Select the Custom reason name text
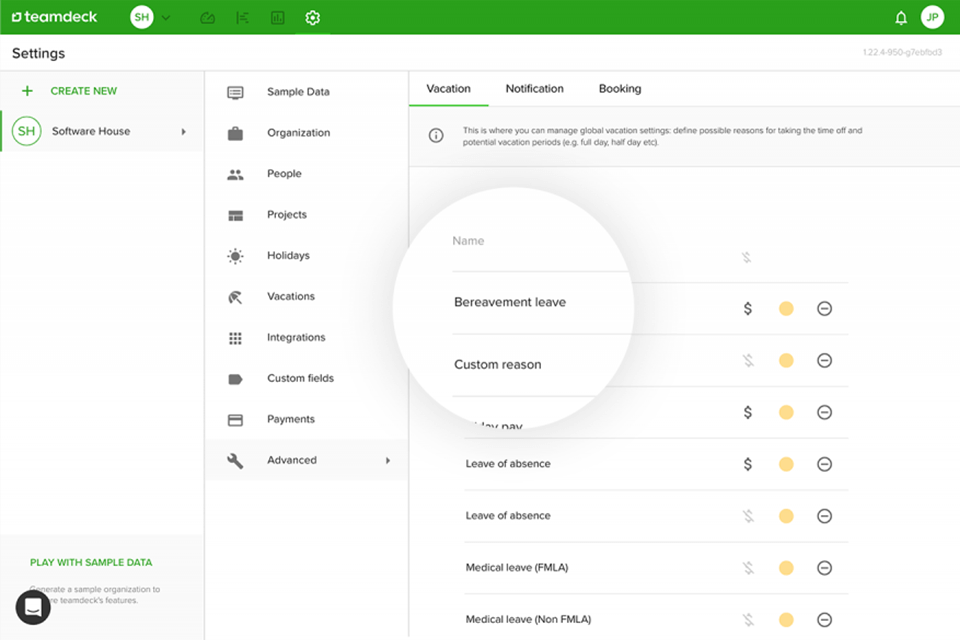Image resolution: width=960 pixels, height=640 pixels. (x=498, y=365)
